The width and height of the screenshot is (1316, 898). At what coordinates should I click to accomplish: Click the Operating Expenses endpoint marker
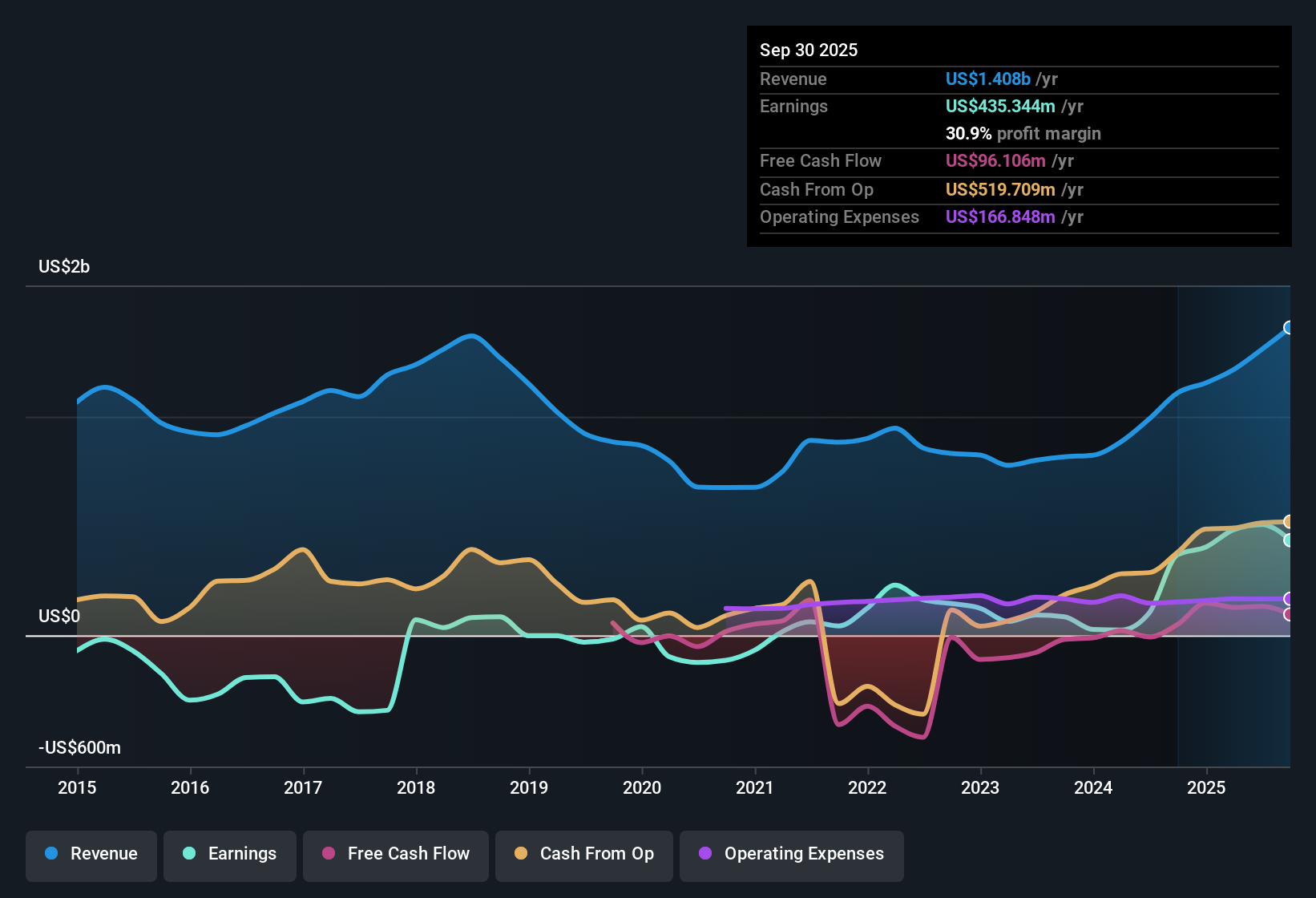[1289, 597]
